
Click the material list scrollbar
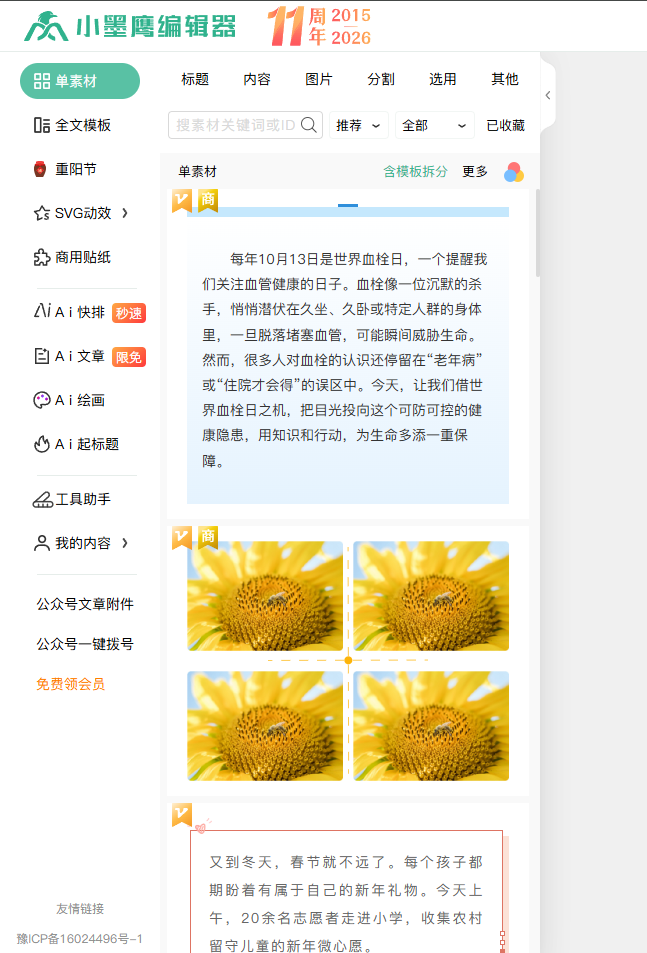[x=538, y=233]
